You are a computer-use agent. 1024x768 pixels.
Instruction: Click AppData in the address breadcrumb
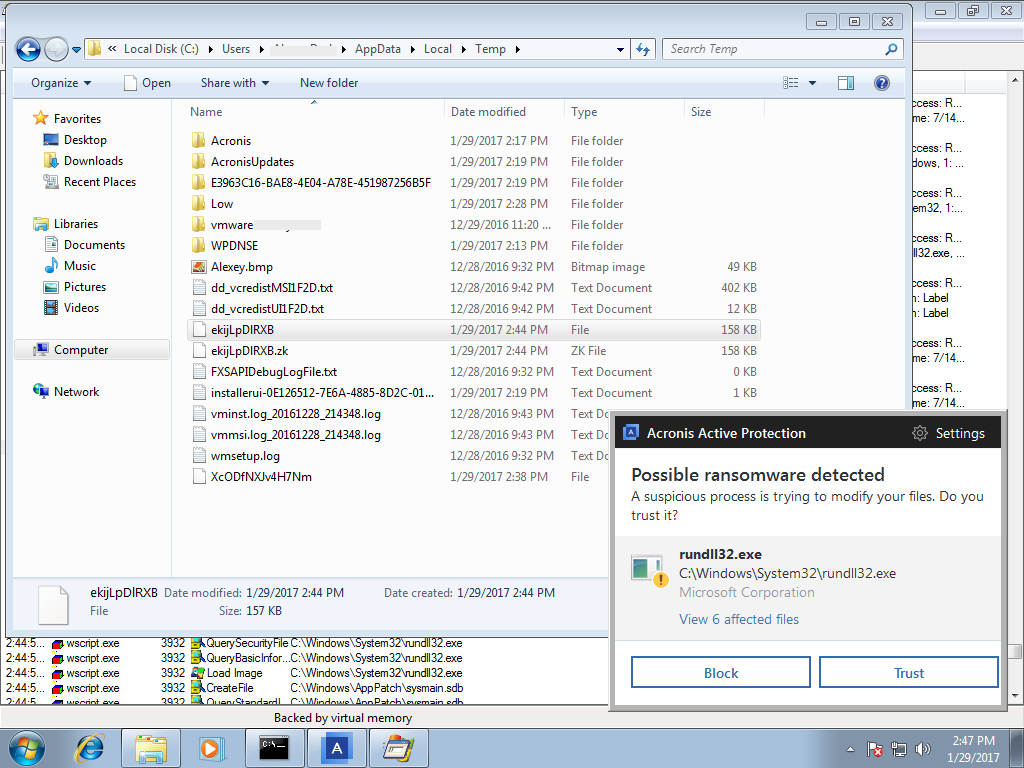(x=377, y=49)
